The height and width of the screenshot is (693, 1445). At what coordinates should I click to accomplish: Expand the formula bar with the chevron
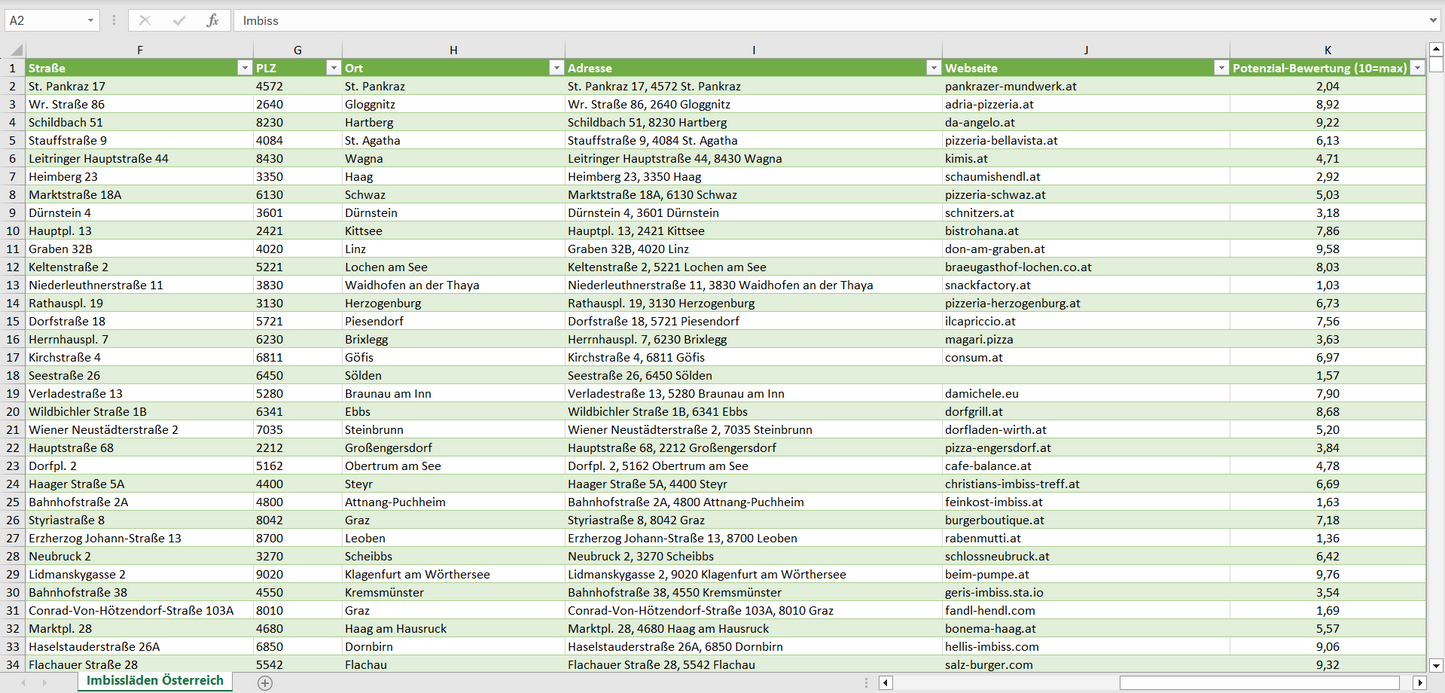tap(1434, 20)
